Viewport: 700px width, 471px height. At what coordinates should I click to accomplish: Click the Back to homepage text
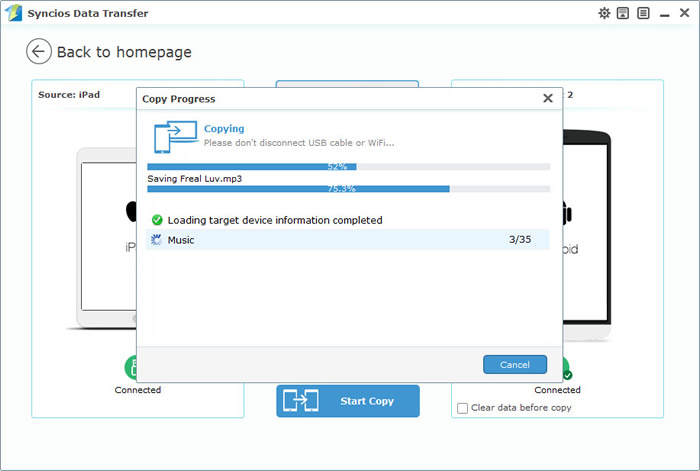124,52
